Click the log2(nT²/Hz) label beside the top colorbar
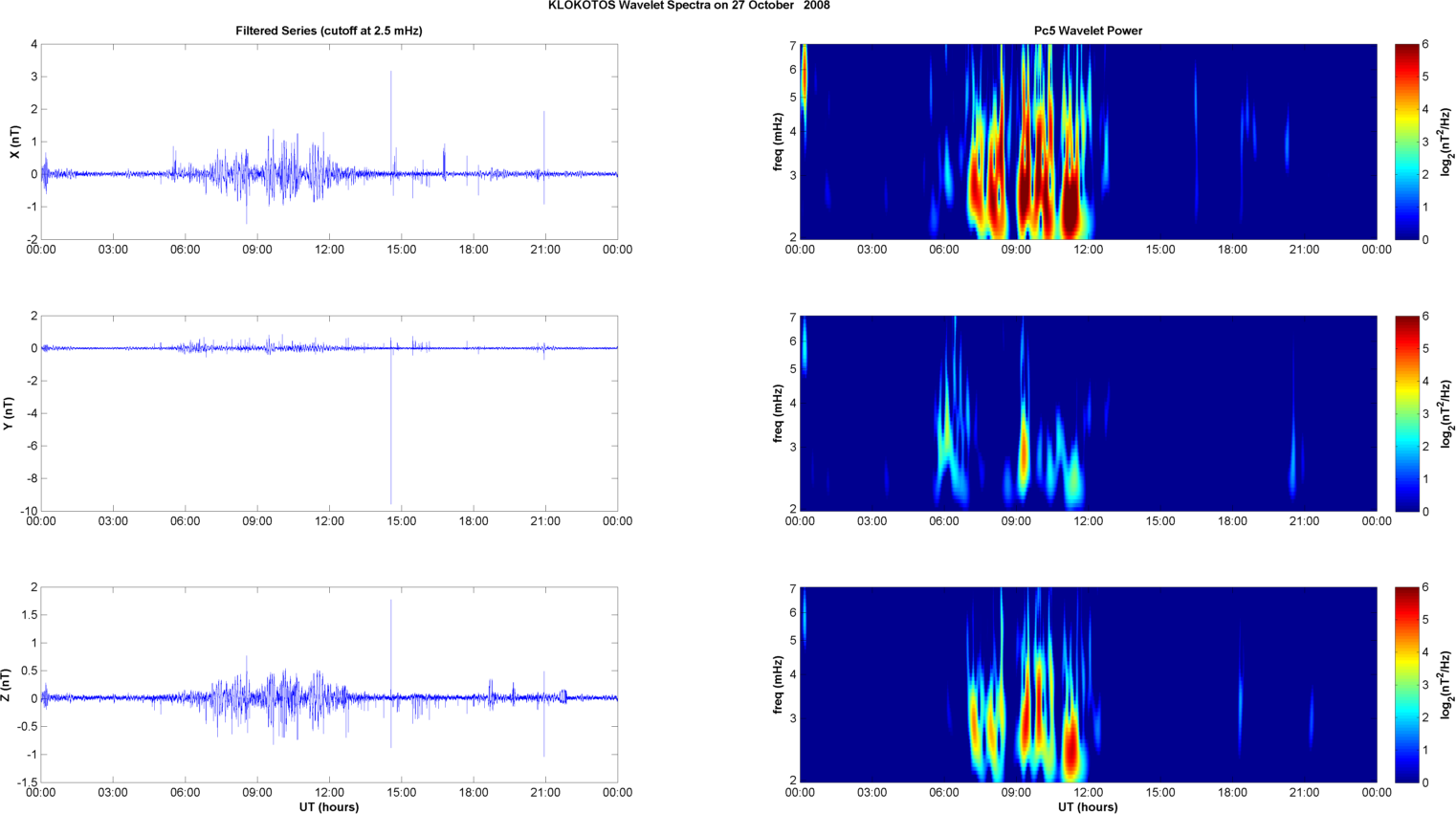 [x=1448, y=142]
